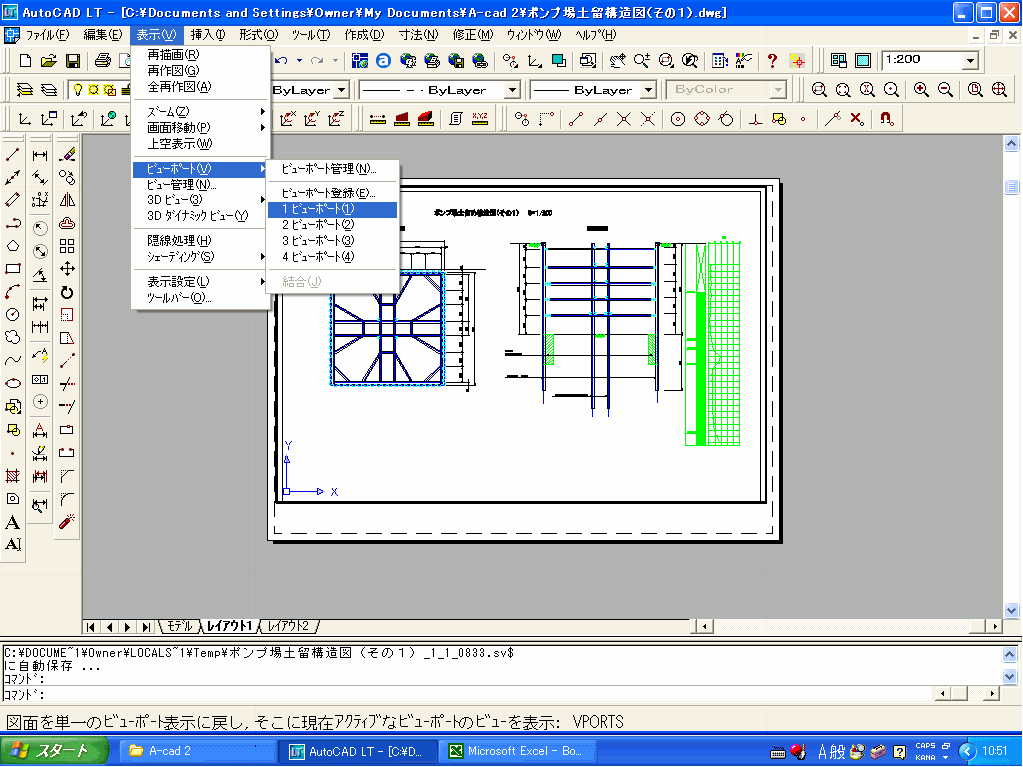Expand the 画面移動(P) submenu

click(x=201, y=128)
